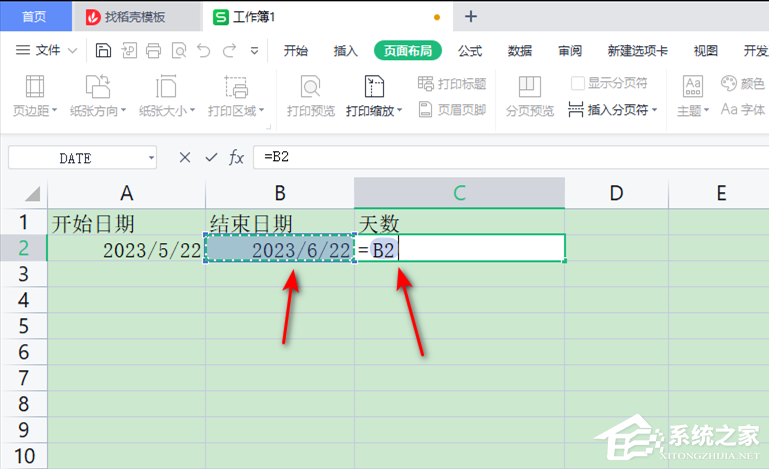
Task: Click cell A1 containing 开始日期
Action: (x=127, y=222)
